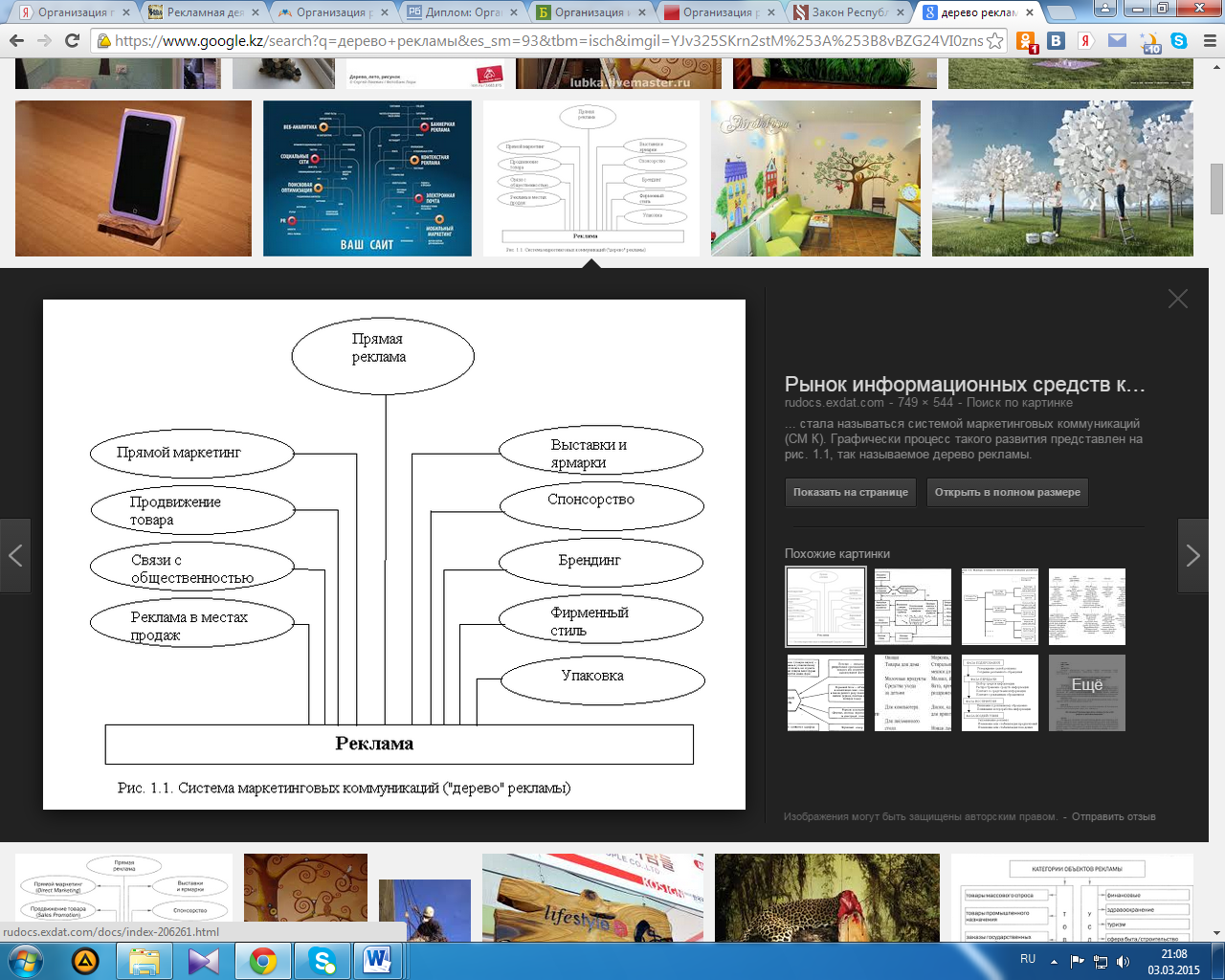Open the Action Center flag icon

(x=1078, y=961)
